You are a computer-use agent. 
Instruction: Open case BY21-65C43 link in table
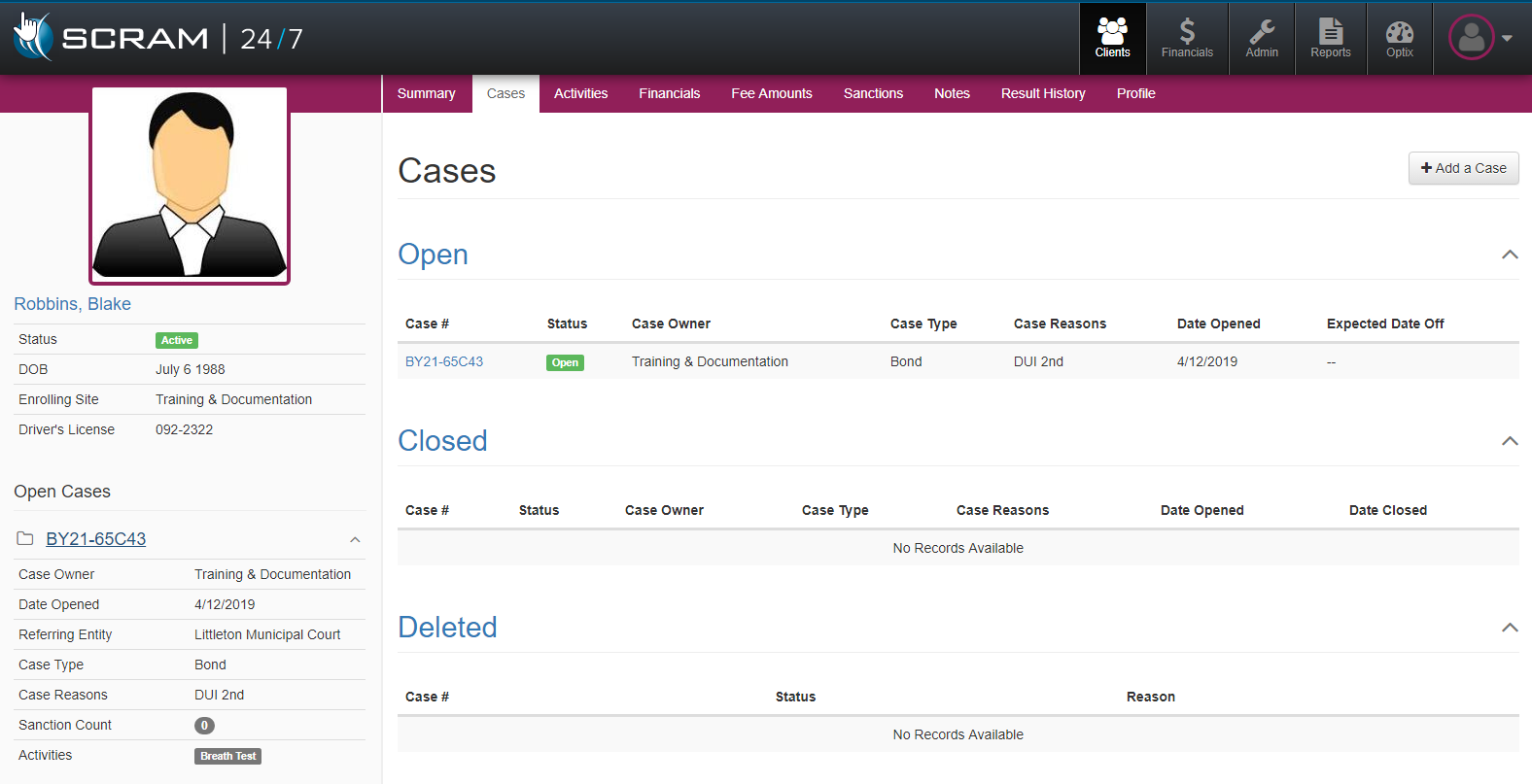tap(444, 361)
